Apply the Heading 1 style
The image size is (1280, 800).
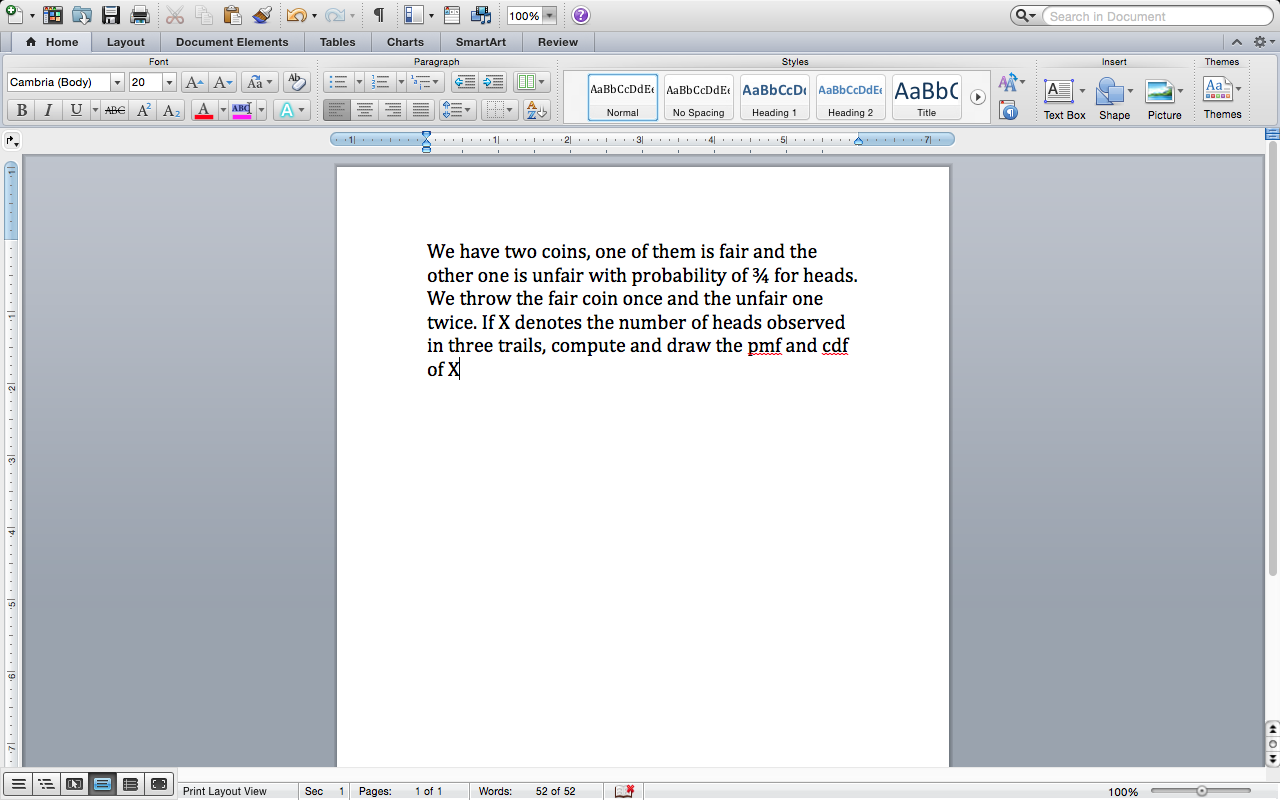[x=775, y=97]
